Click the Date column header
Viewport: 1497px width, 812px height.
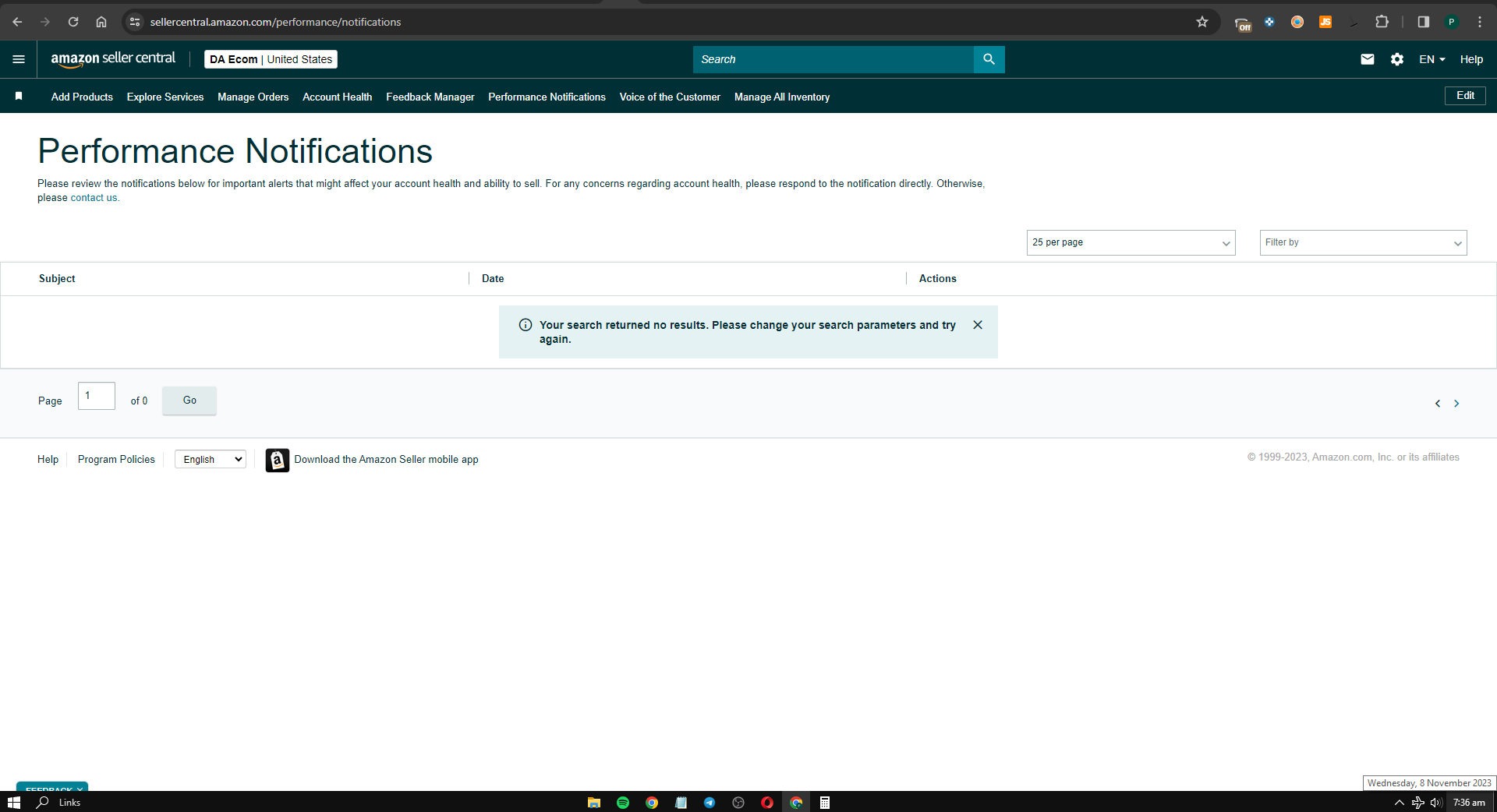point(493,278)
